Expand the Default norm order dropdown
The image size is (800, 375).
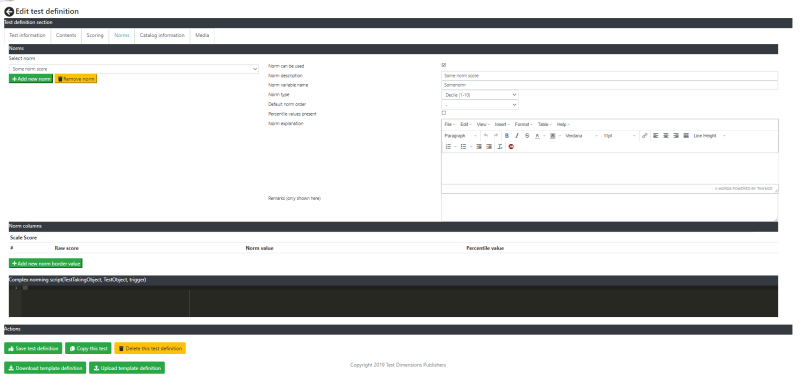pos(480,105)
